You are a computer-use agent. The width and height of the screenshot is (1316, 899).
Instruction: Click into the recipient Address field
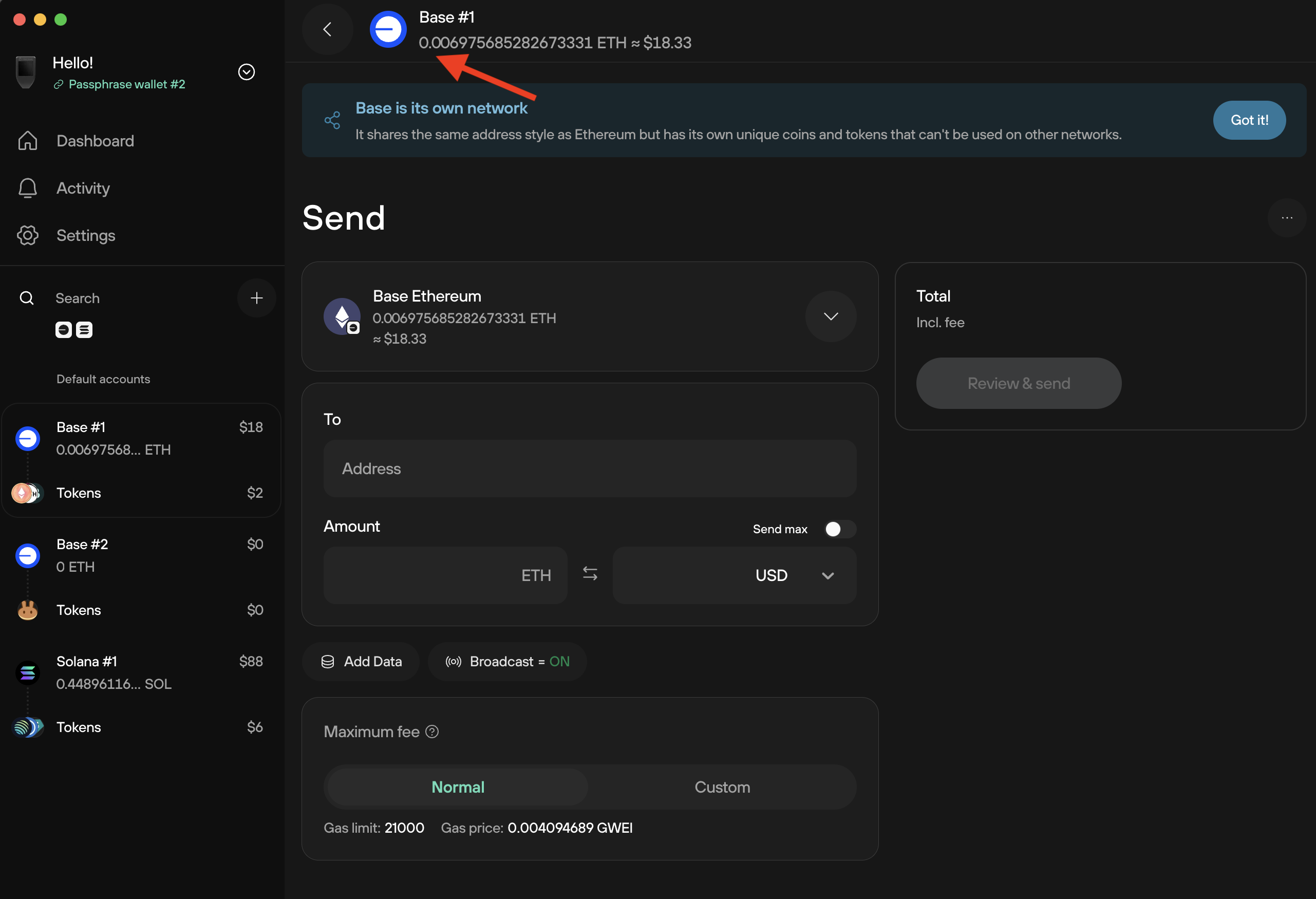coord(590,469)
